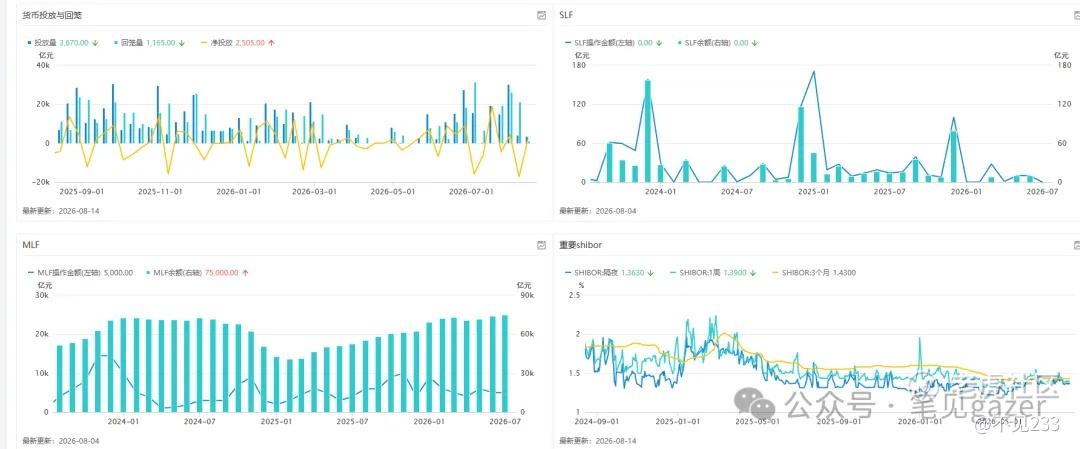This screenshot has height=449, width=1080.
Task: Click the MLF panel title
Action: (x=30, y=244)
